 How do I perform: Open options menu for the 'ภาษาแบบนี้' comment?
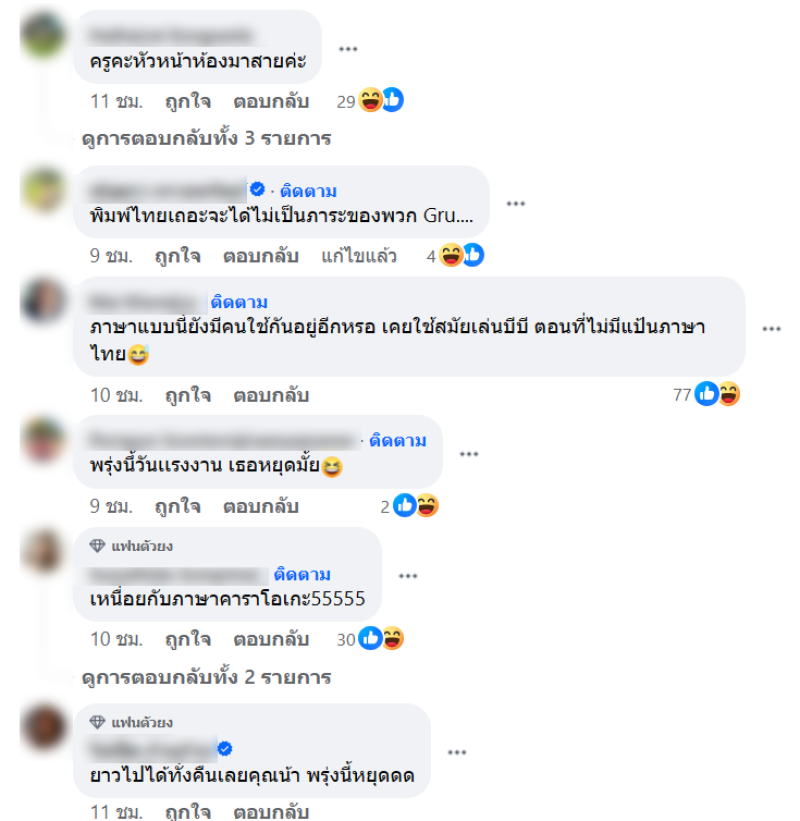click(x=771, y=328)
